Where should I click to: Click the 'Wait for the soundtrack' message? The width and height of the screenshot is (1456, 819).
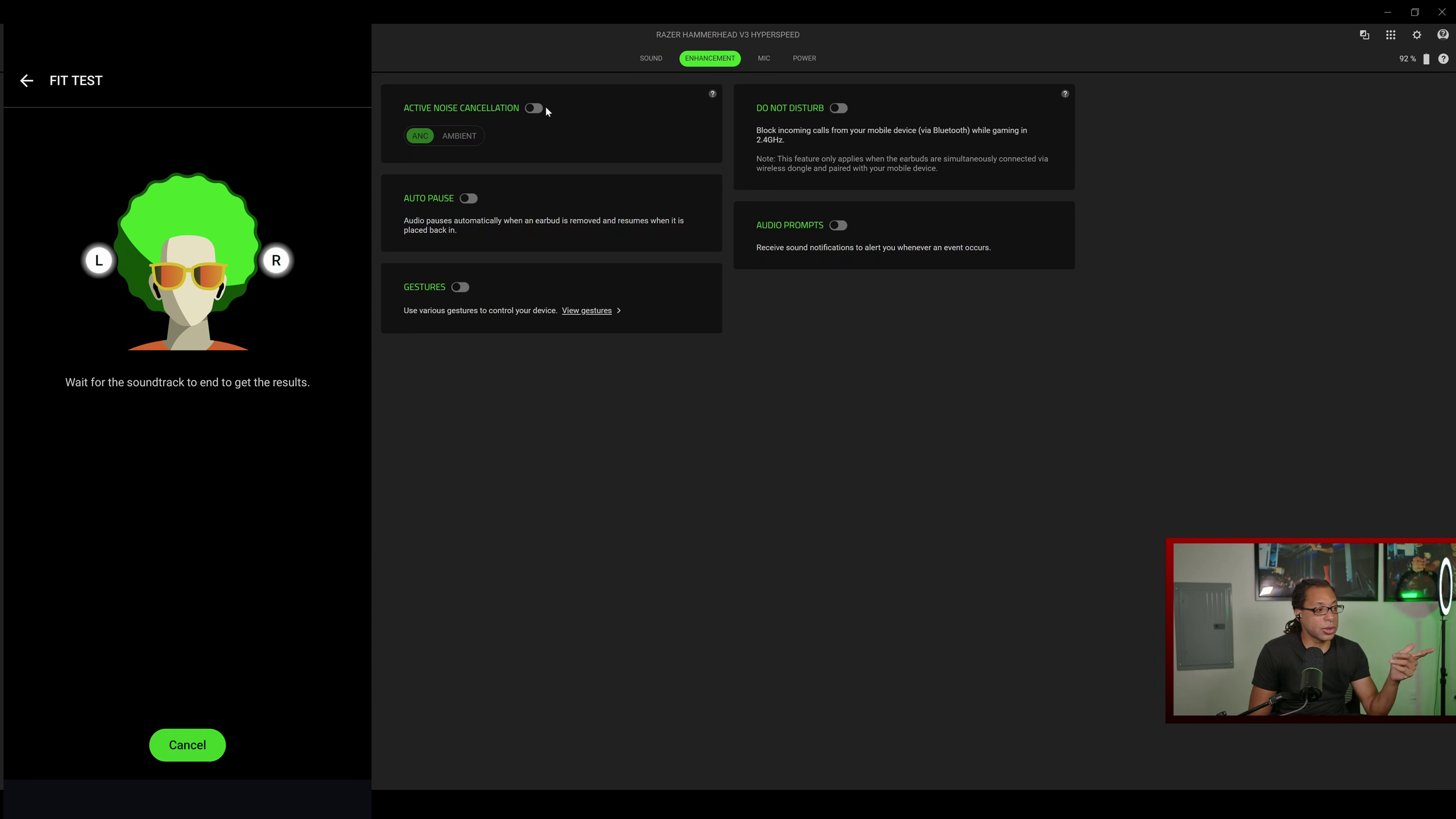[188, 383]
